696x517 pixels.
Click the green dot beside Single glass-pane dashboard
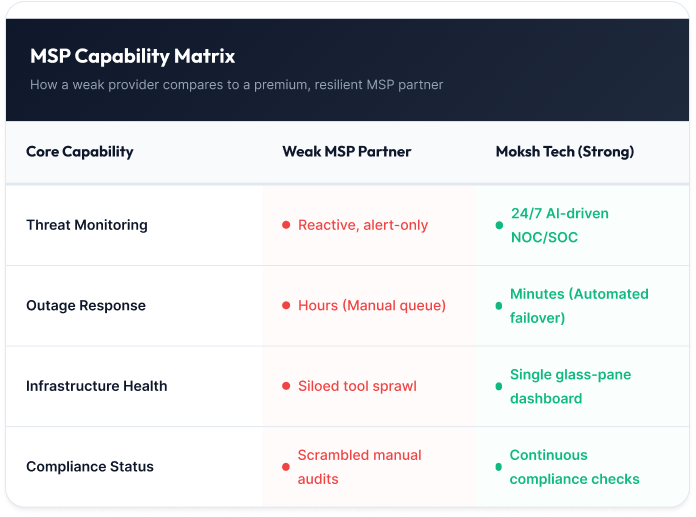(498, 387)
